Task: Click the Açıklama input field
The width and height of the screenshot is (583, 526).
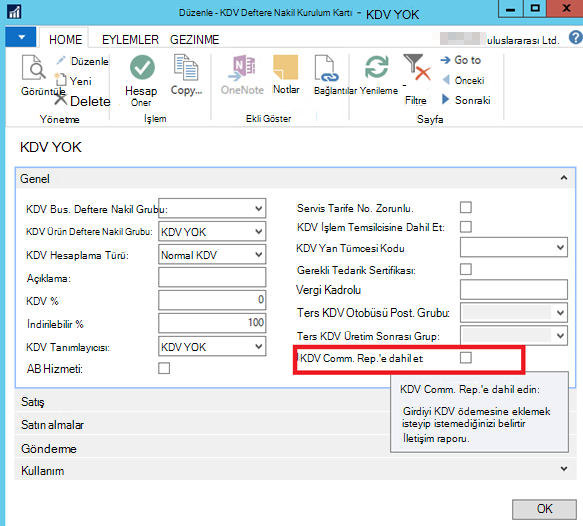Action: click(x=212, y=277)
